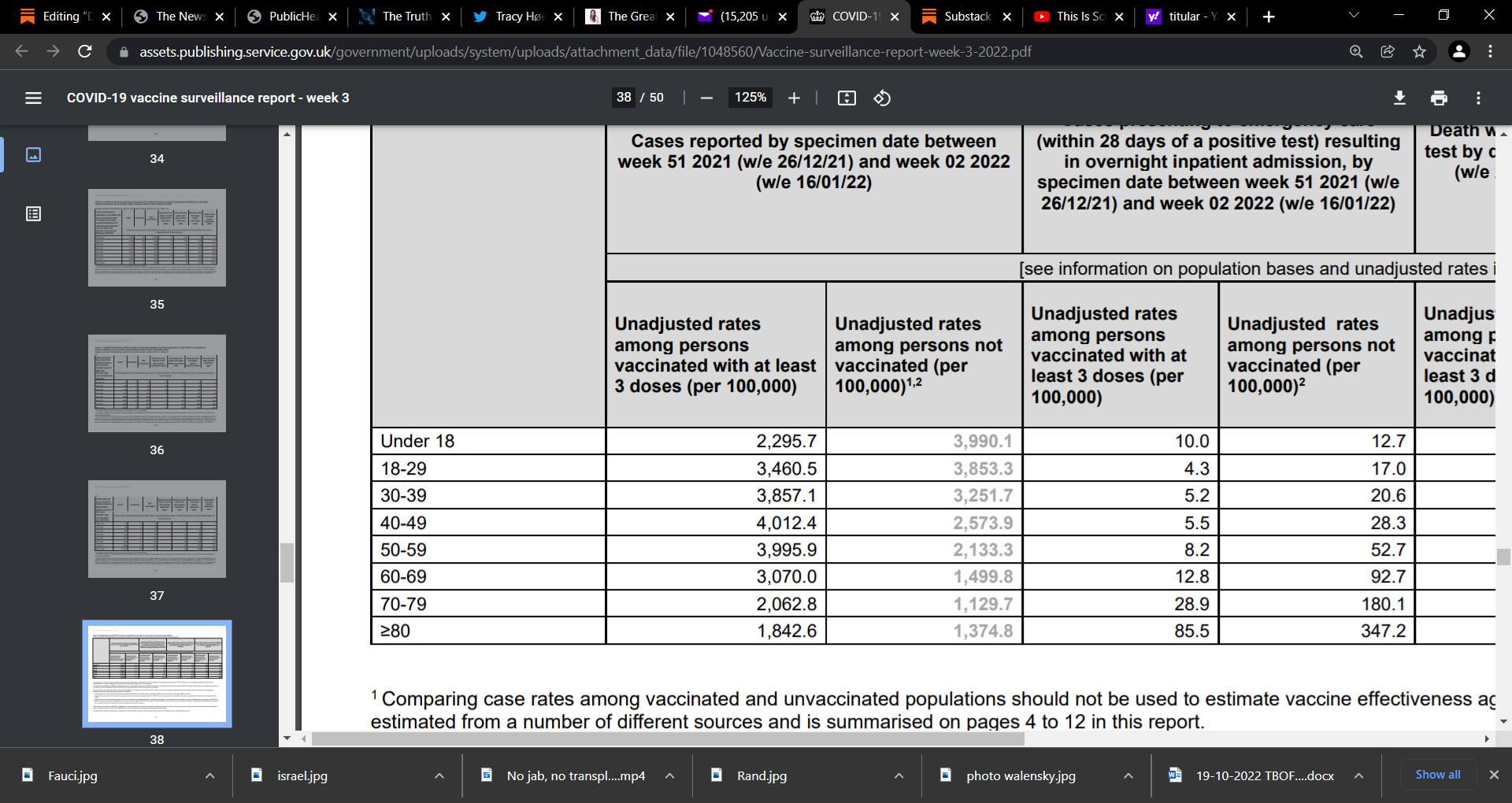Viewport: 1512px width, 803px height.
Task: Click the PDF vertical scrollbar thumb
Action: pos(1503,557)
